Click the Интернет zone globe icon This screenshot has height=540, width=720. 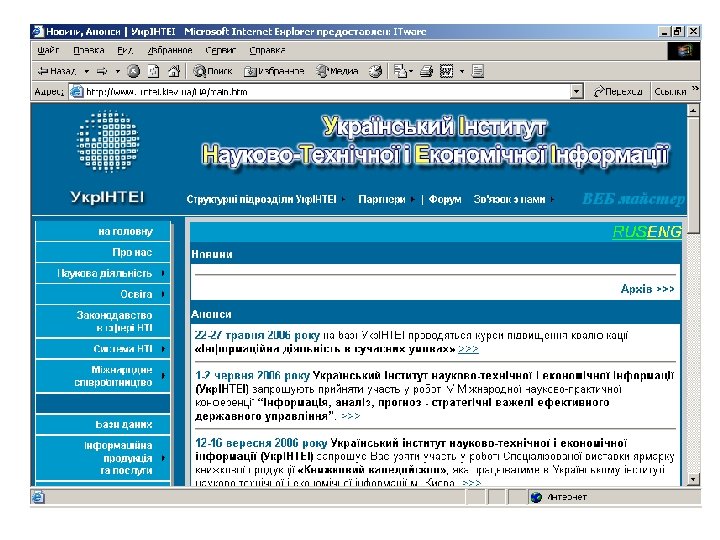536,497
